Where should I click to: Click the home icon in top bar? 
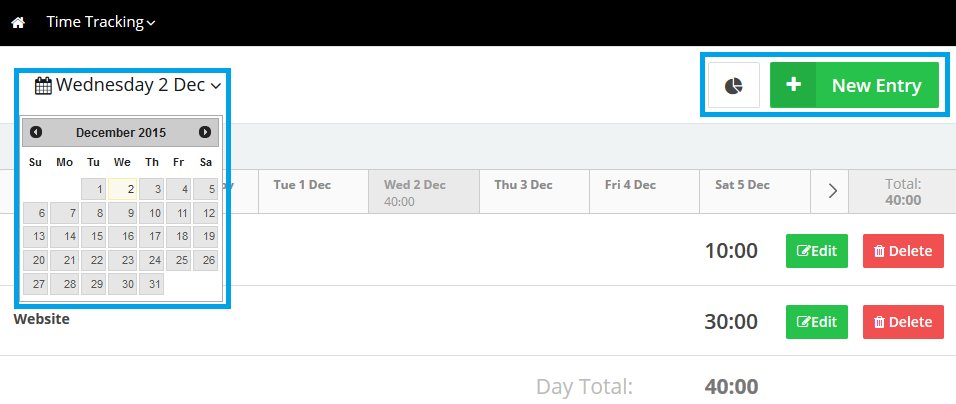(17, 22)
